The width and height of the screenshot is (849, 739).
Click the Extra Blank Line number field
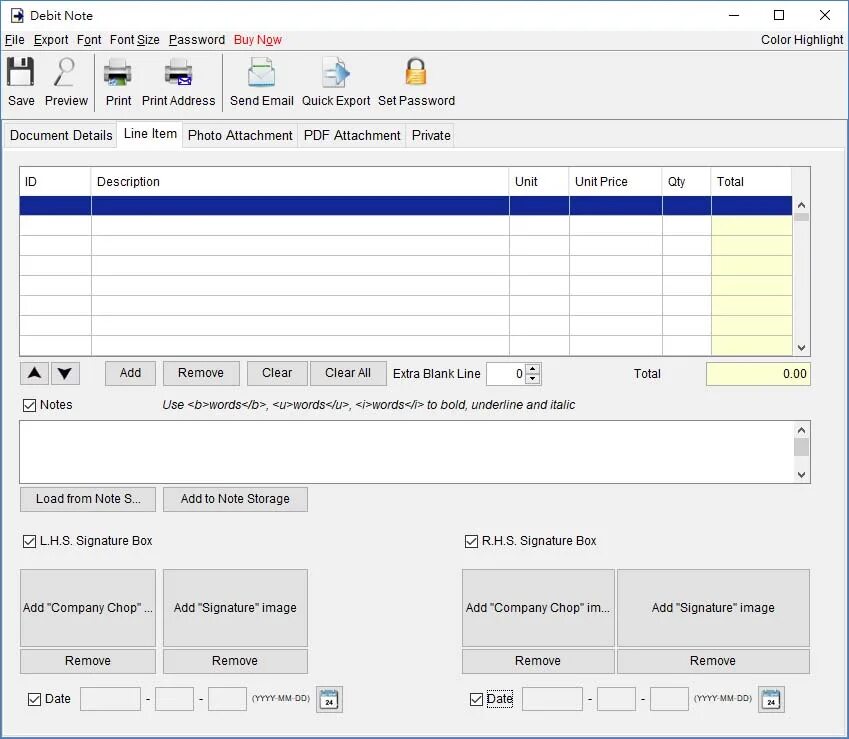click(x=506, y=374)
